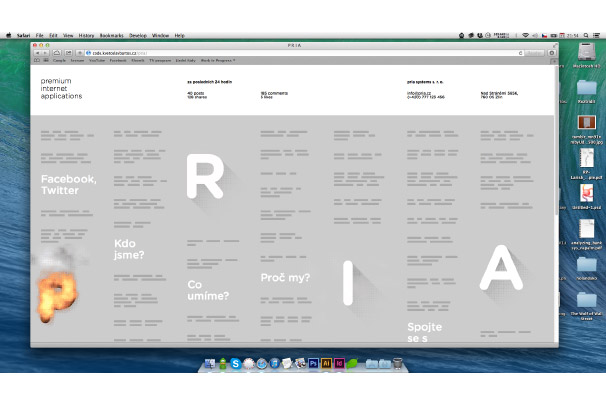Click the "Facebook, Twitter" heading link
Screen dimensions: 606x406
point(68,184)
